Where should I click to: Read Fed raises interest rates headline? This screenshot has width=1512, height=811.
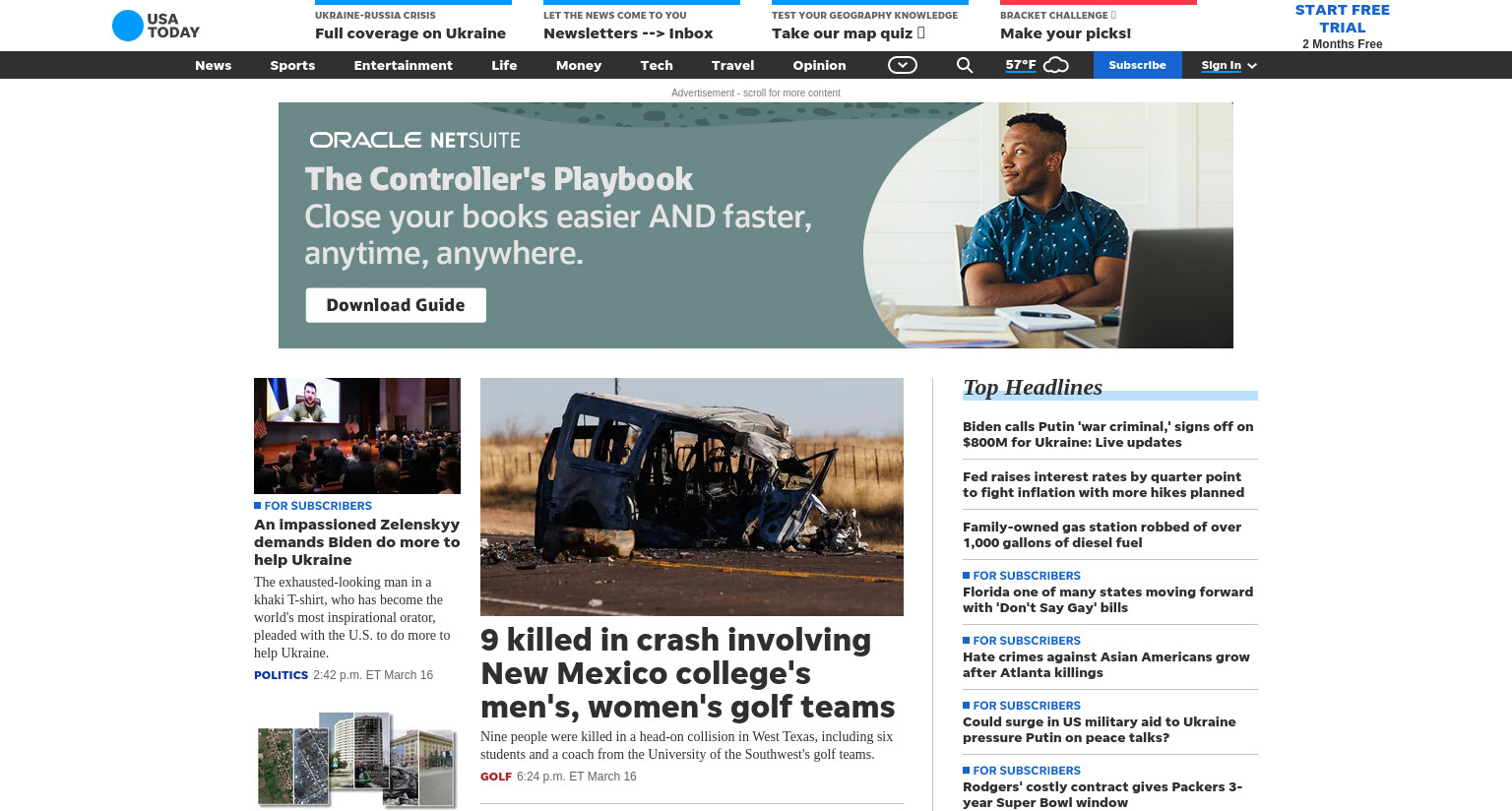(x=1103, y=484)
